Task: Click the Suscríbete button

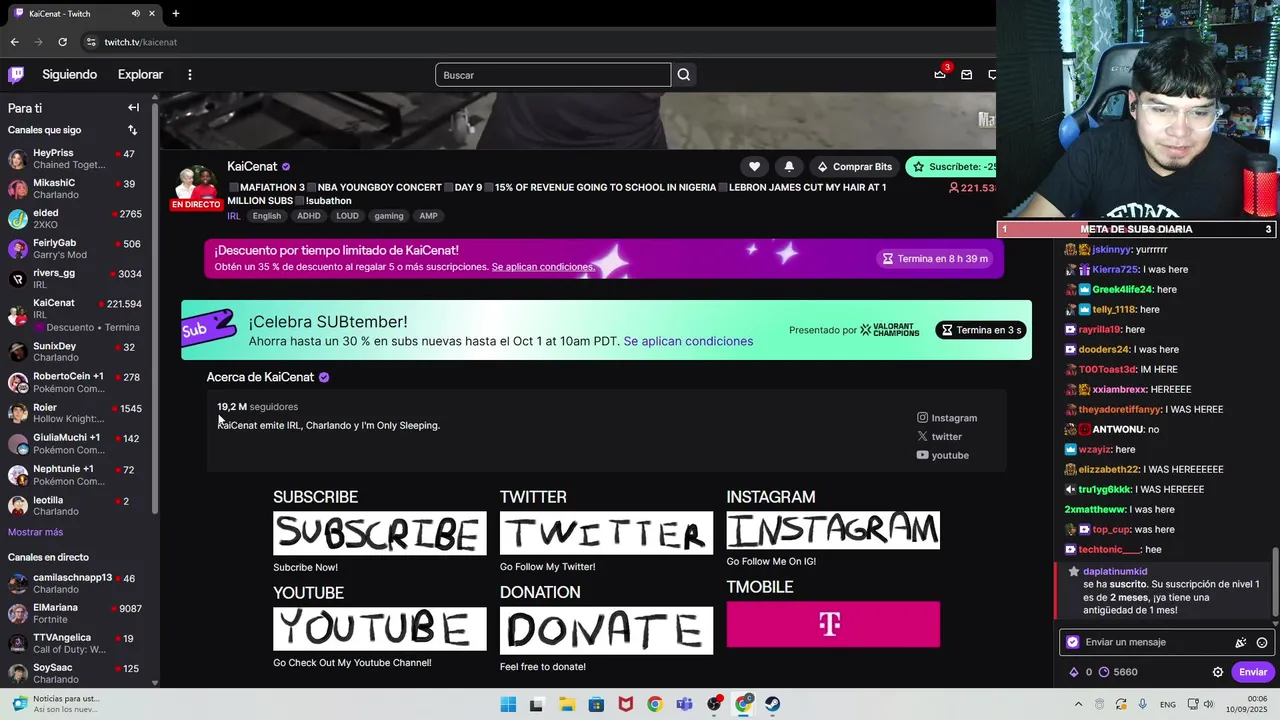Action: click(951, 166)
